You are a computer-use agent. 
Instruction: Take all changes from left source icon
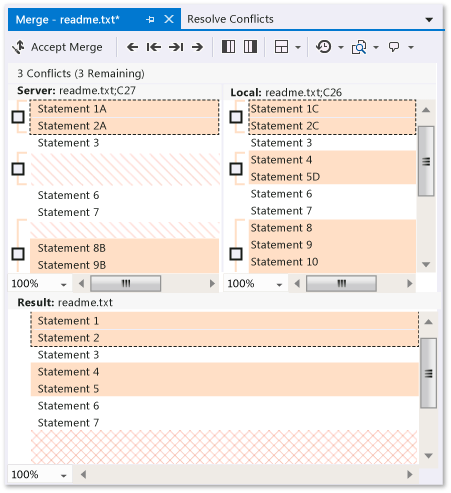coord(229,47)
